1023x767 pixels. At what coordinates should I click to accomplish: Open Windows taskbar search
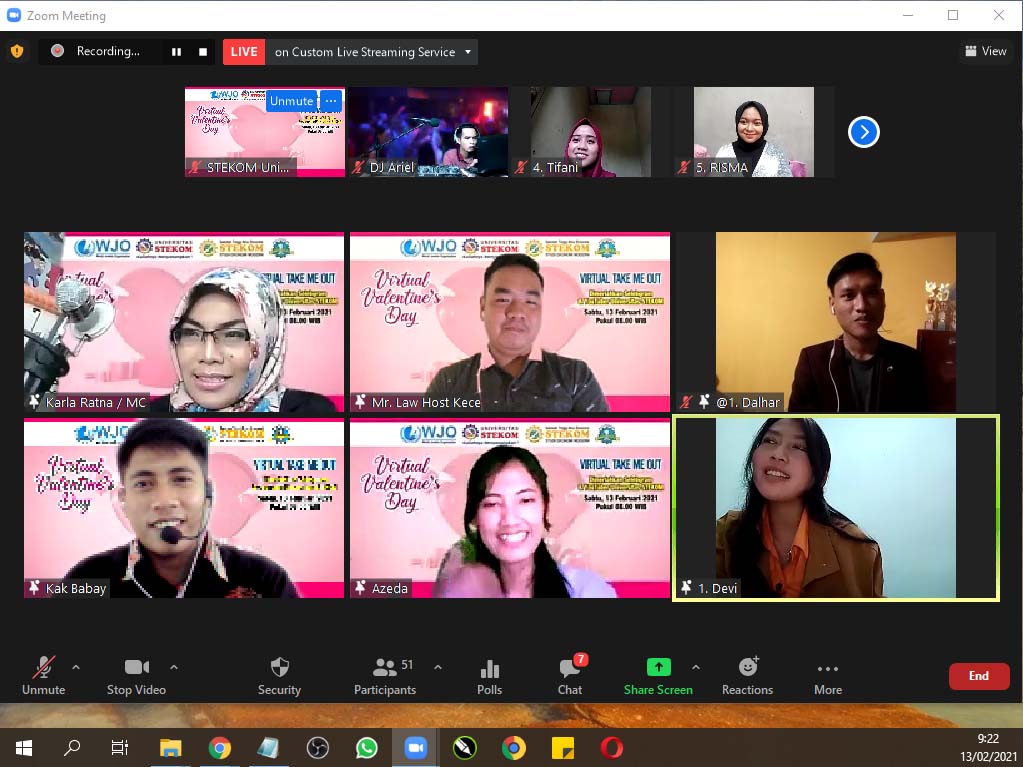tap(72, 747)
